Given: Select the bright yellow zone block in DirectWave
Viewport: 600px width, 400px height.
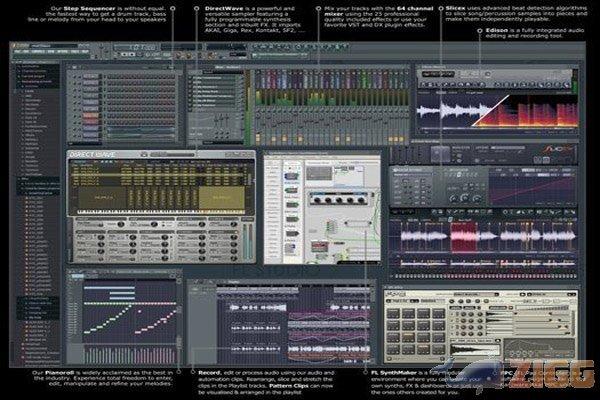Looking at the screenshot, I should pos(221,198).
